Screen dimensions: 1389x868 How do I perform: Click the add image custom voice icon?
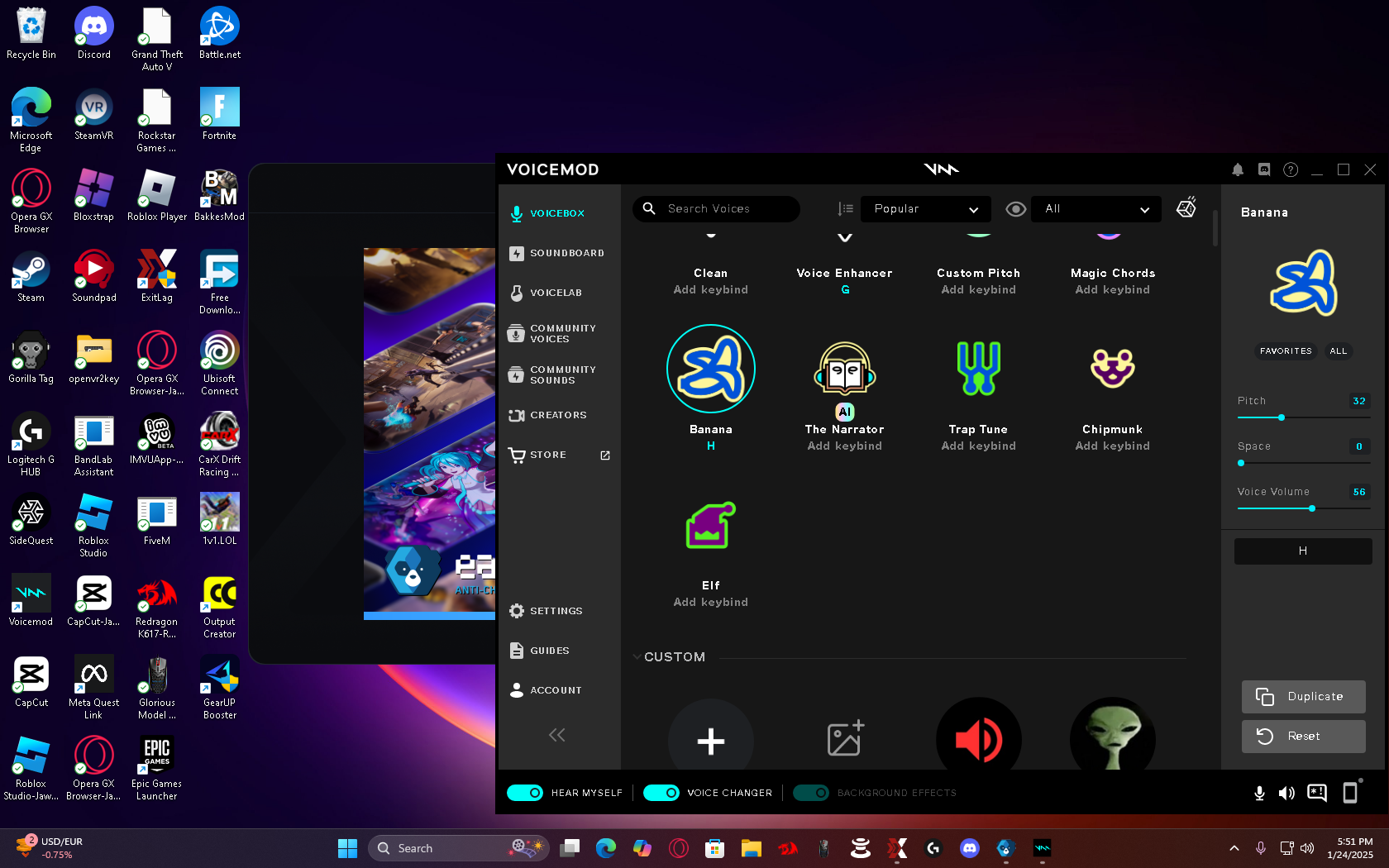(x=844, y=738)
